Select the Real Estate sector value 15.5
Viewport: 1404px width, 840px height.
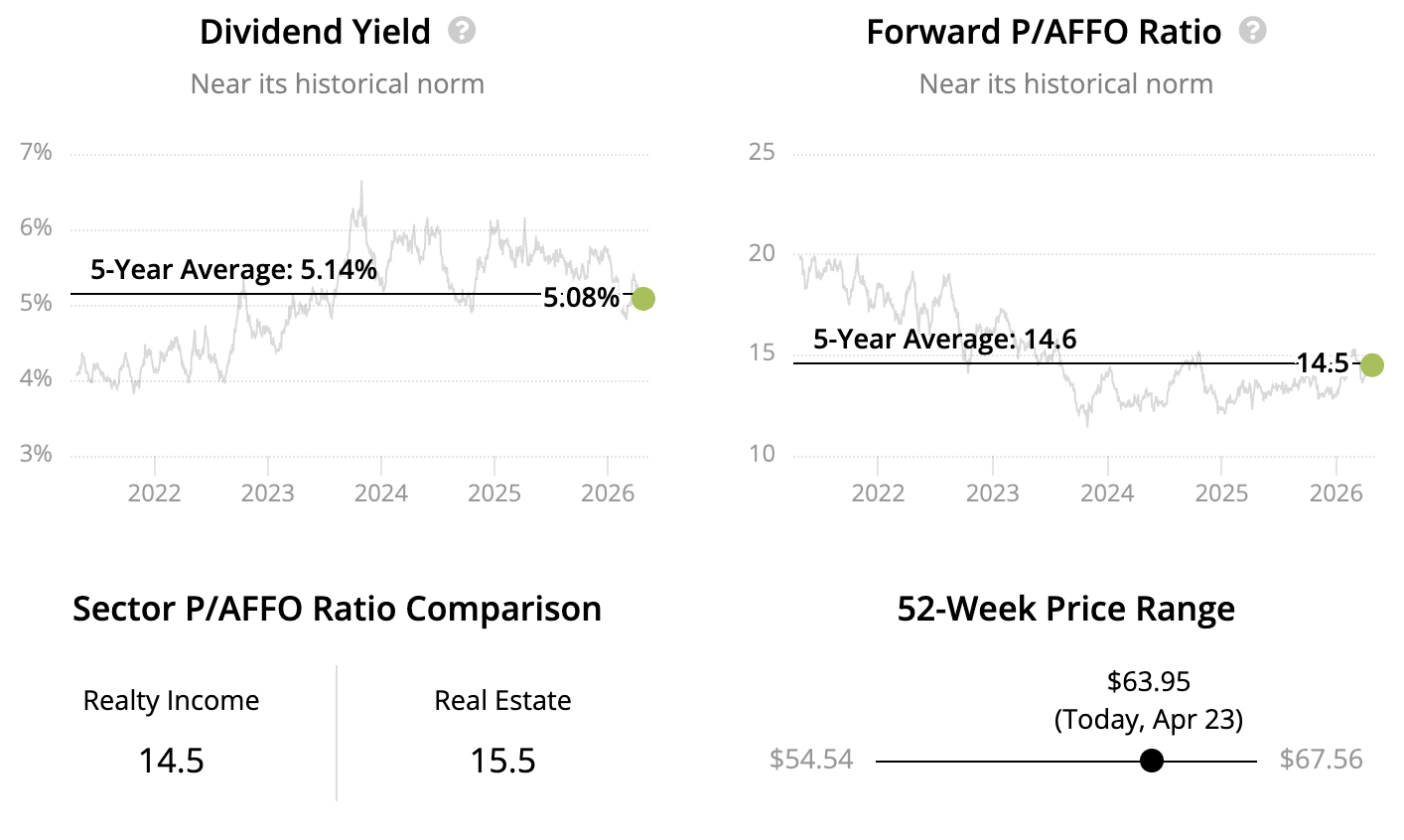pyautogui.click(x=502, y=761)
